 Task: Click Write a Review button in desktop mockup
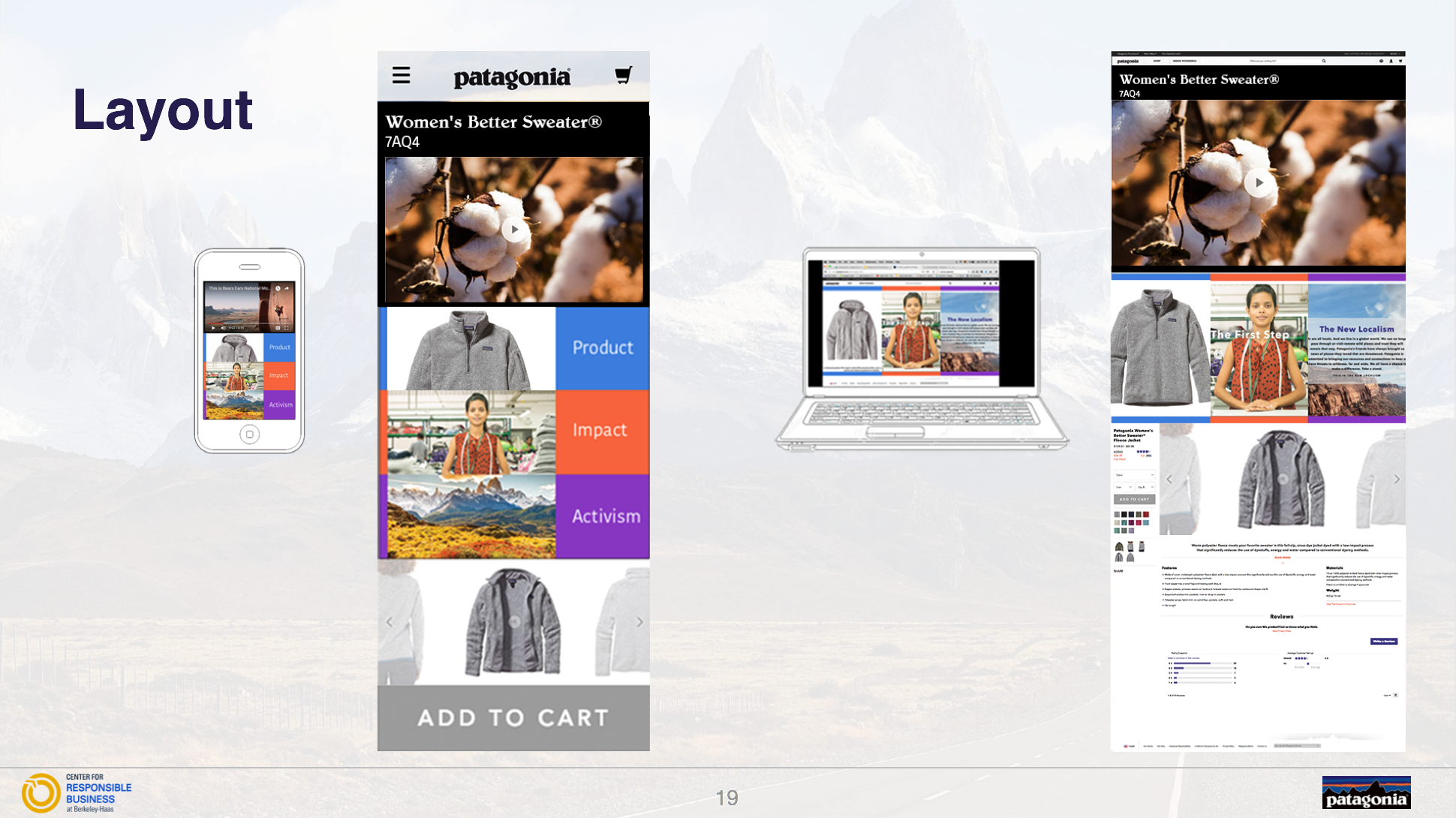pyautogui.click(x=1384, y=642)
